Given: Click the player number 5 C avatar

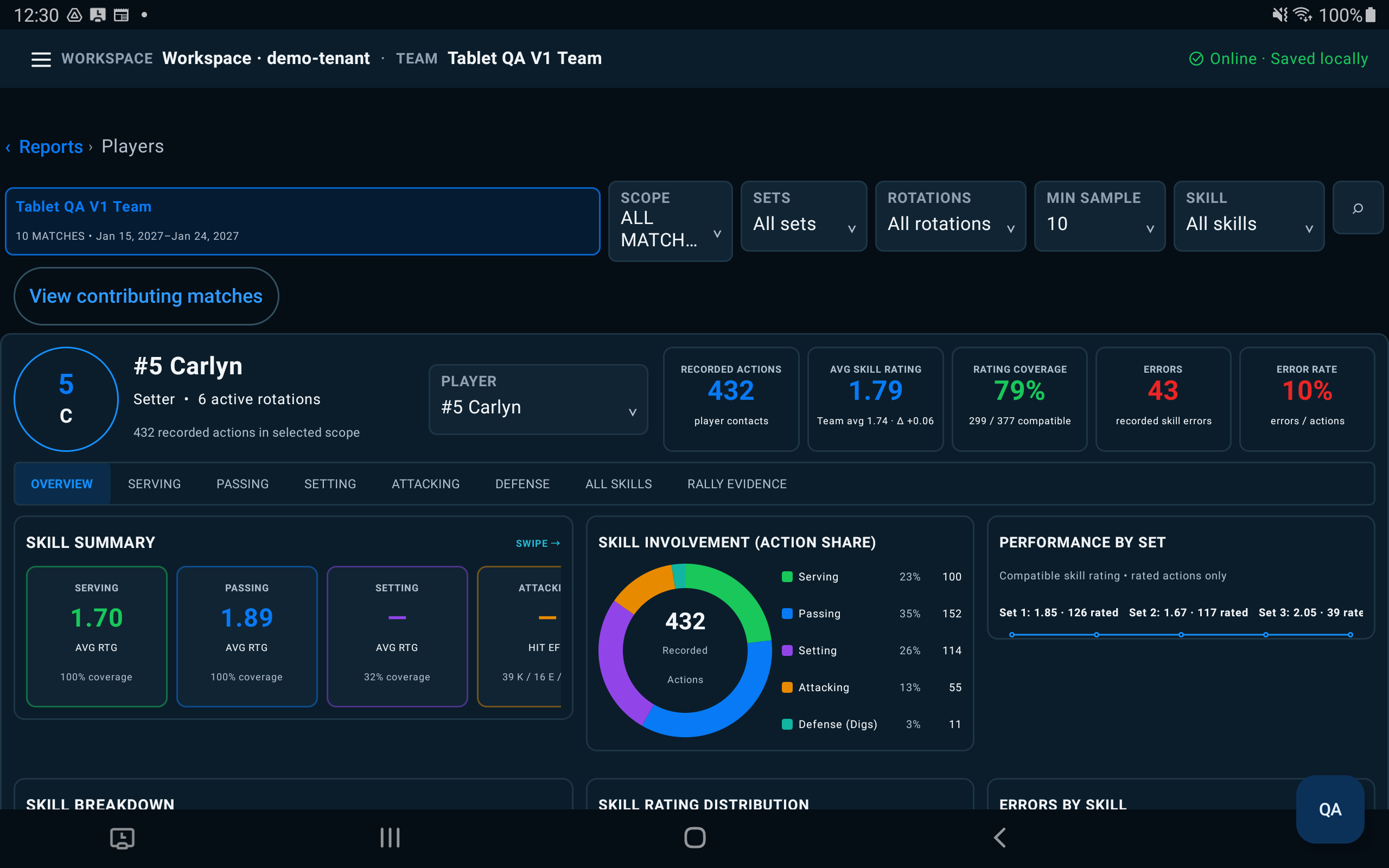Looking at the screenshot, I should [66, 399].
